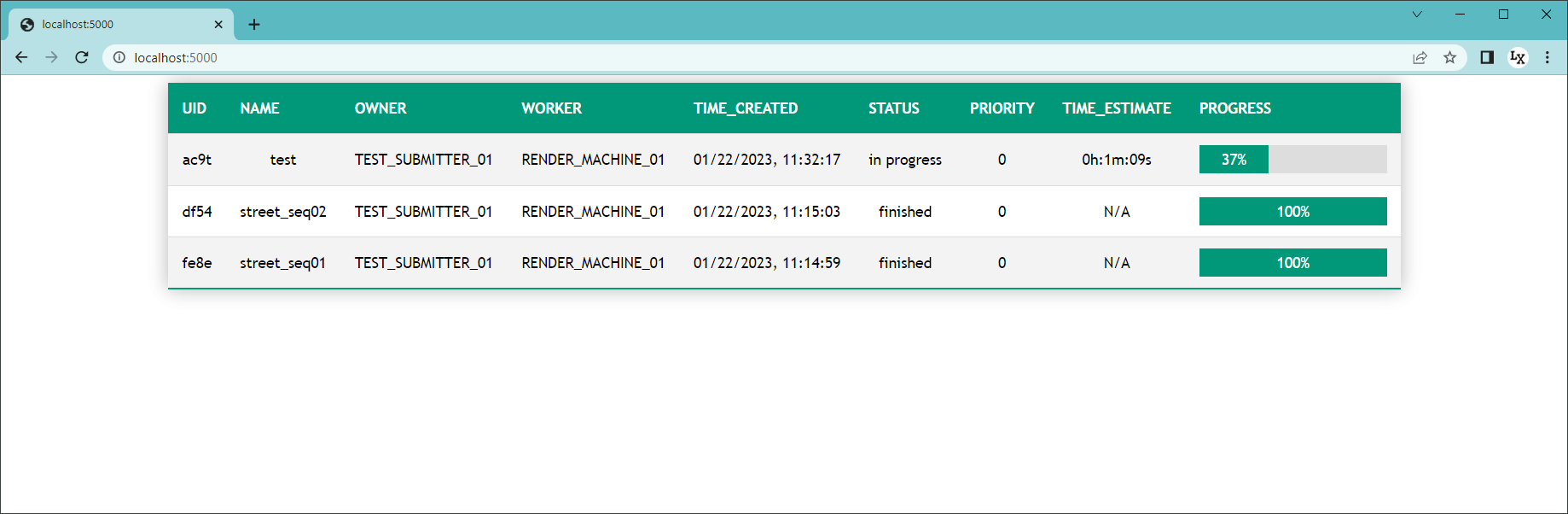Select the job name street_seq01

tap(283, 263)
